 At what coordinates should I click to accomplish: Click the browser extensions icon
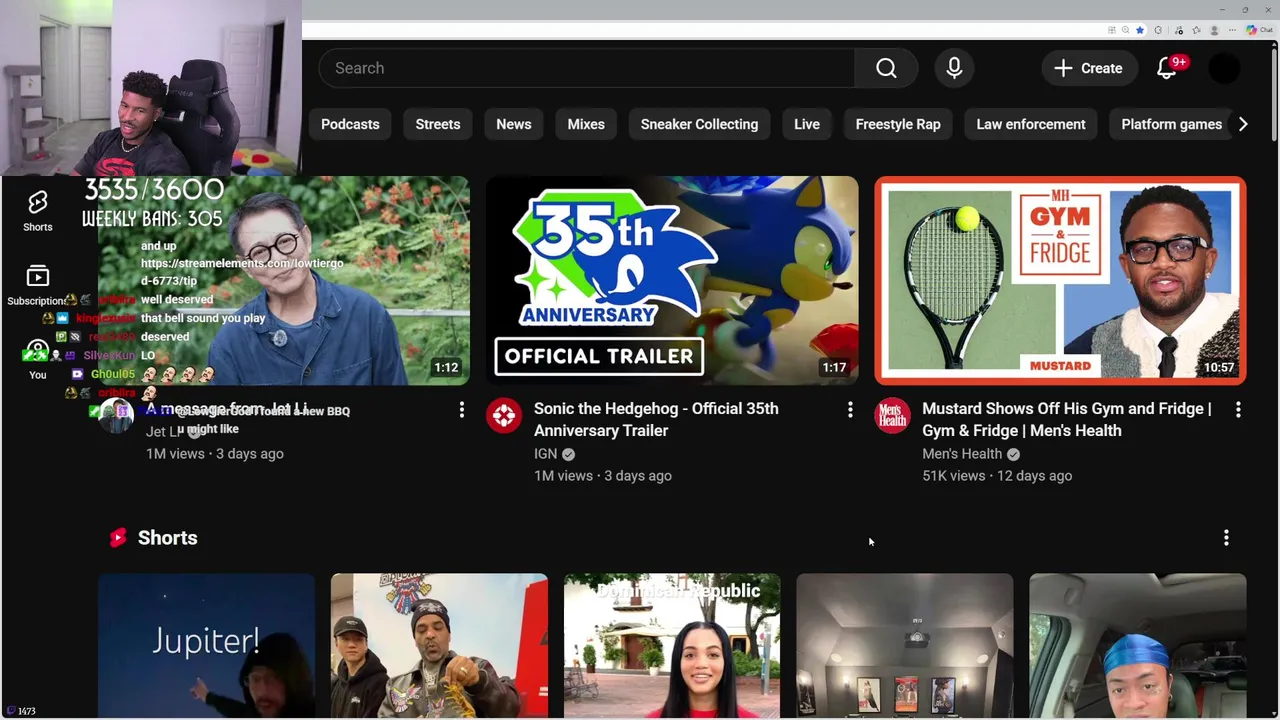pos(1158,30)
